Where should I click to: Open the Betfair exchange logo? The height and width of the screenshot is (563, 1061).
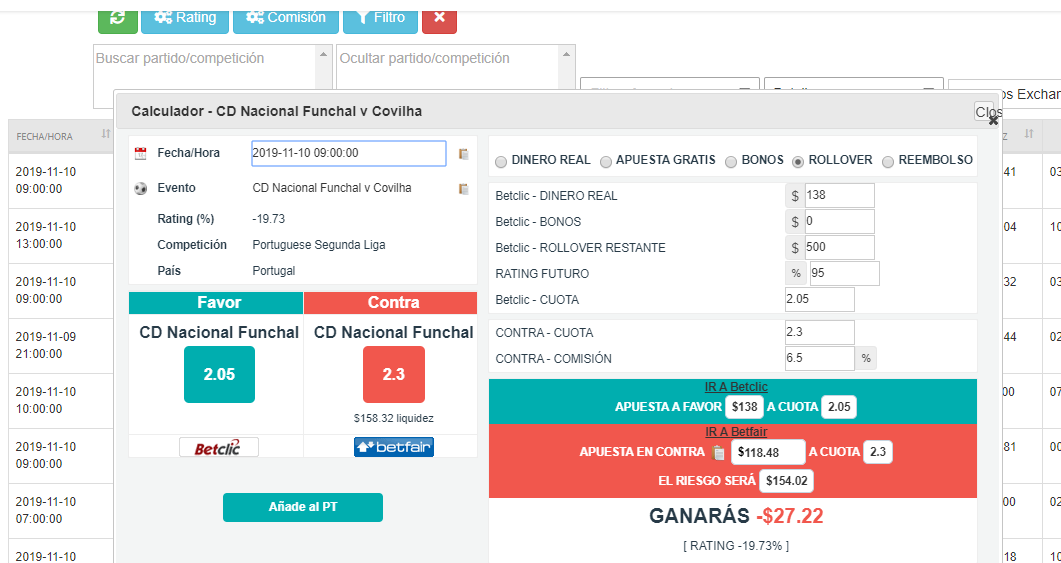click(394, 447)
